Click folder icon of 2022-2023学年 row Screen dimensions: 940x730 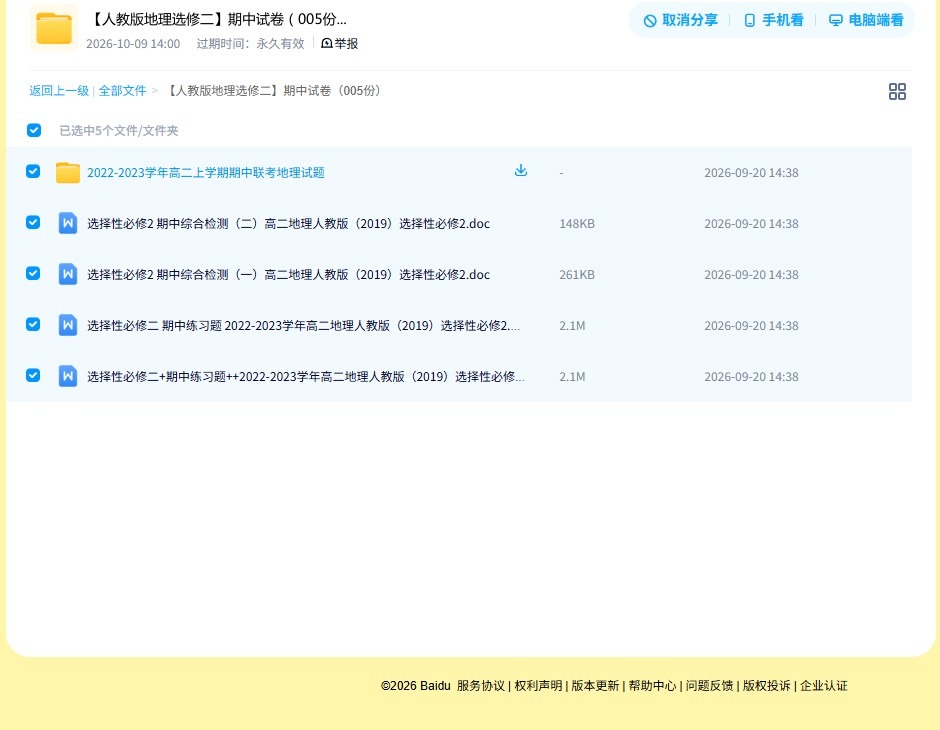[68, 173]
